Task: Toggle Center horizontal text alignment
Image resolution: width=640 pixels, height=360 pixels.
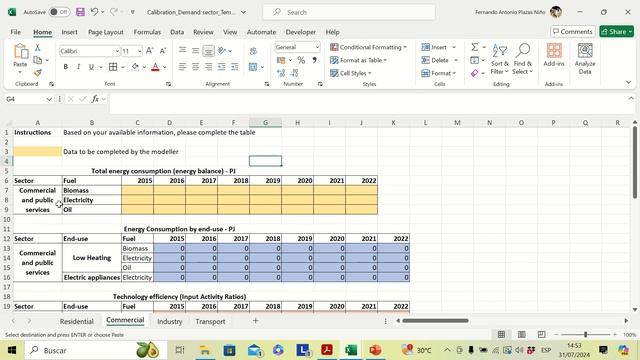Action: tap(196, 67)
